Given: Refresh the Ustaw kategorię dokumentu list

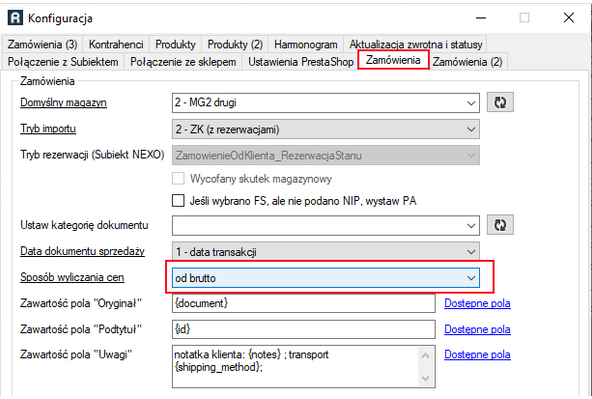Looking at the screenshot, I should 500,225.
